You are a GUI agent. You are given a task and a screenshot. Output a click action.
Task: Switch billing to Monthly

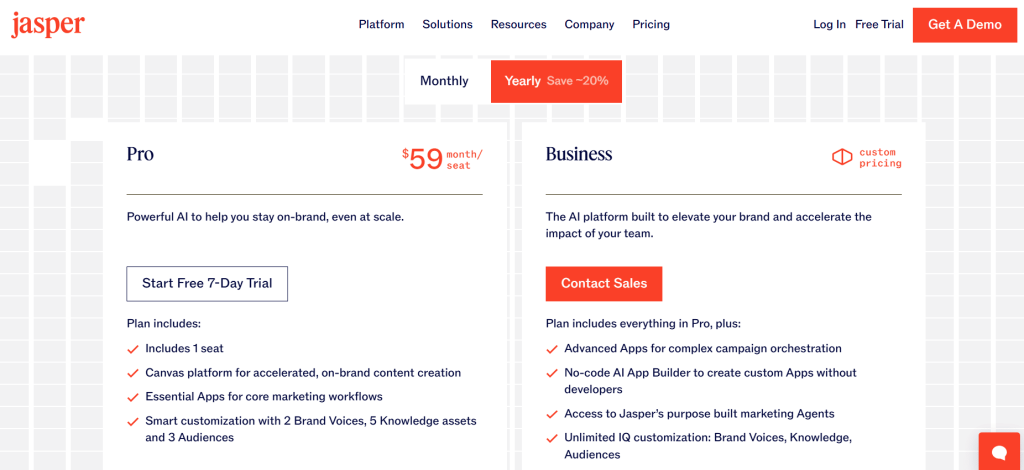pyautogui.click(x=444, y=81)
